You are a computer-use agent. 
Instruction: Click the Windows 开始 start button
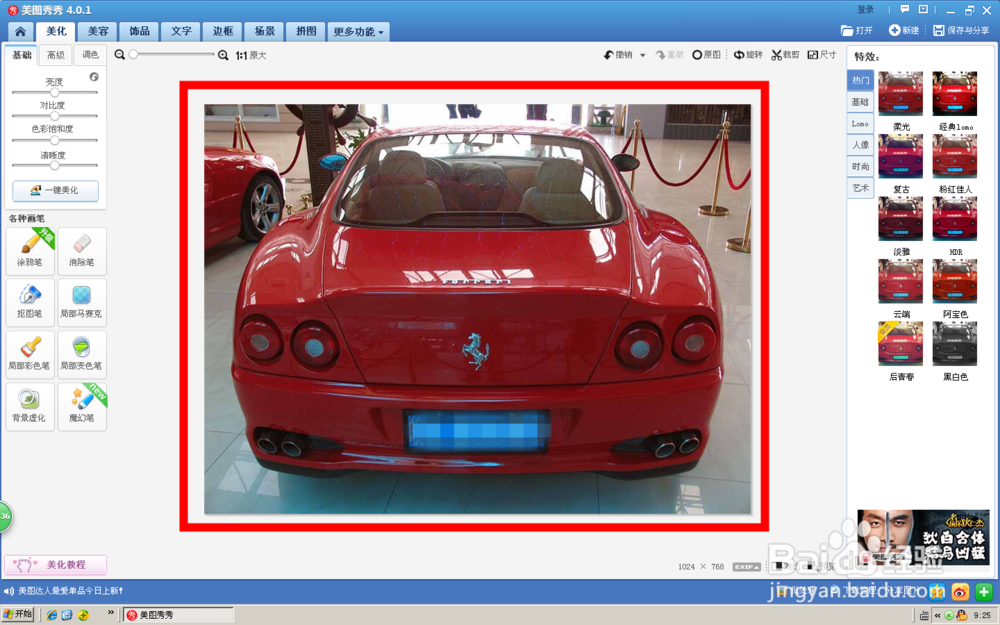coord(17,614)
